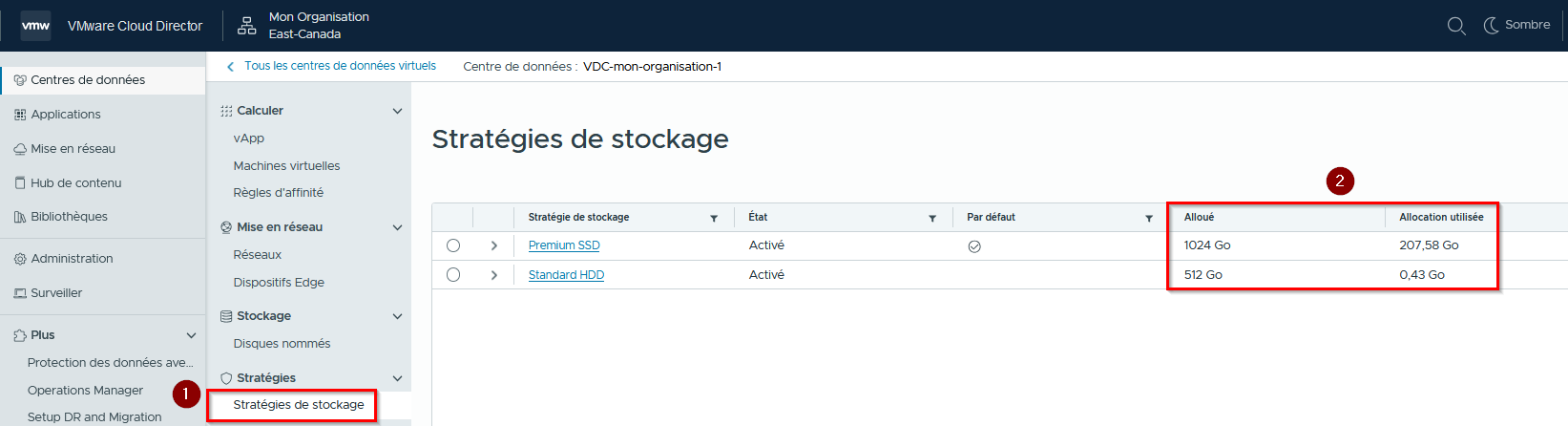This screenshot has height=426, width=1568.
Task: Click the Bibliothèques books icon
Action: (x=20, y=217)
